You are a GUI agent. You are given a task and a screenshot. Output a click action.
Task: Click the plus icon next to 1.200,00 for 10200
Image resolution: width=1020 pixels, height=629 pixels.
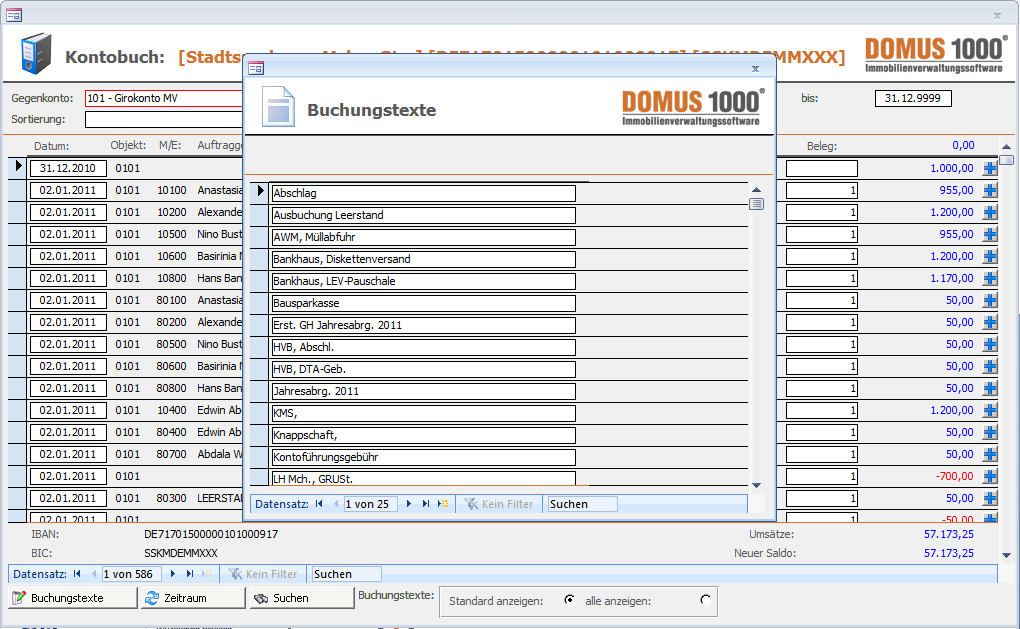click(990, 213)
